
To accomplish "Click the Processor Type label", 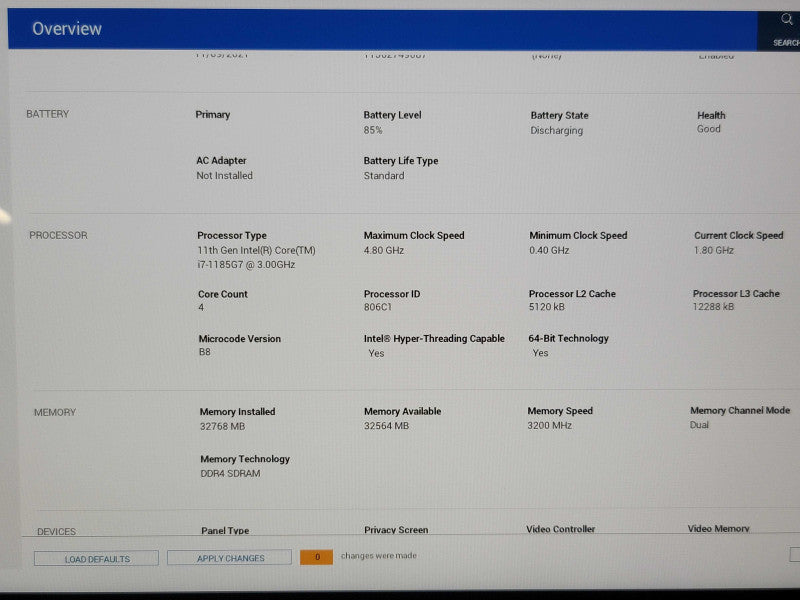I will pos(232,236).
